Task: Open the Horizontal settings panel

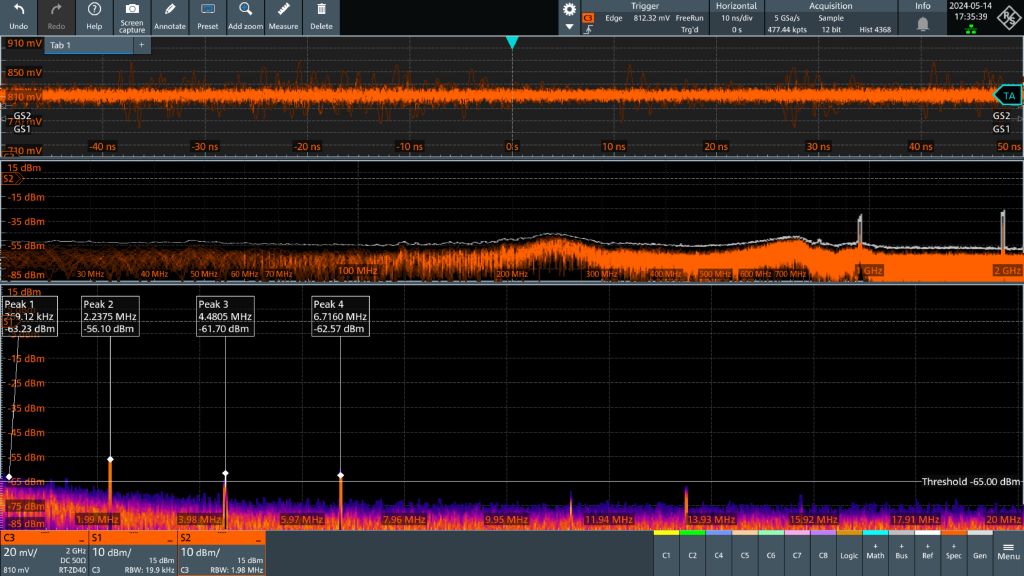Action: click(x=736, y=17)
